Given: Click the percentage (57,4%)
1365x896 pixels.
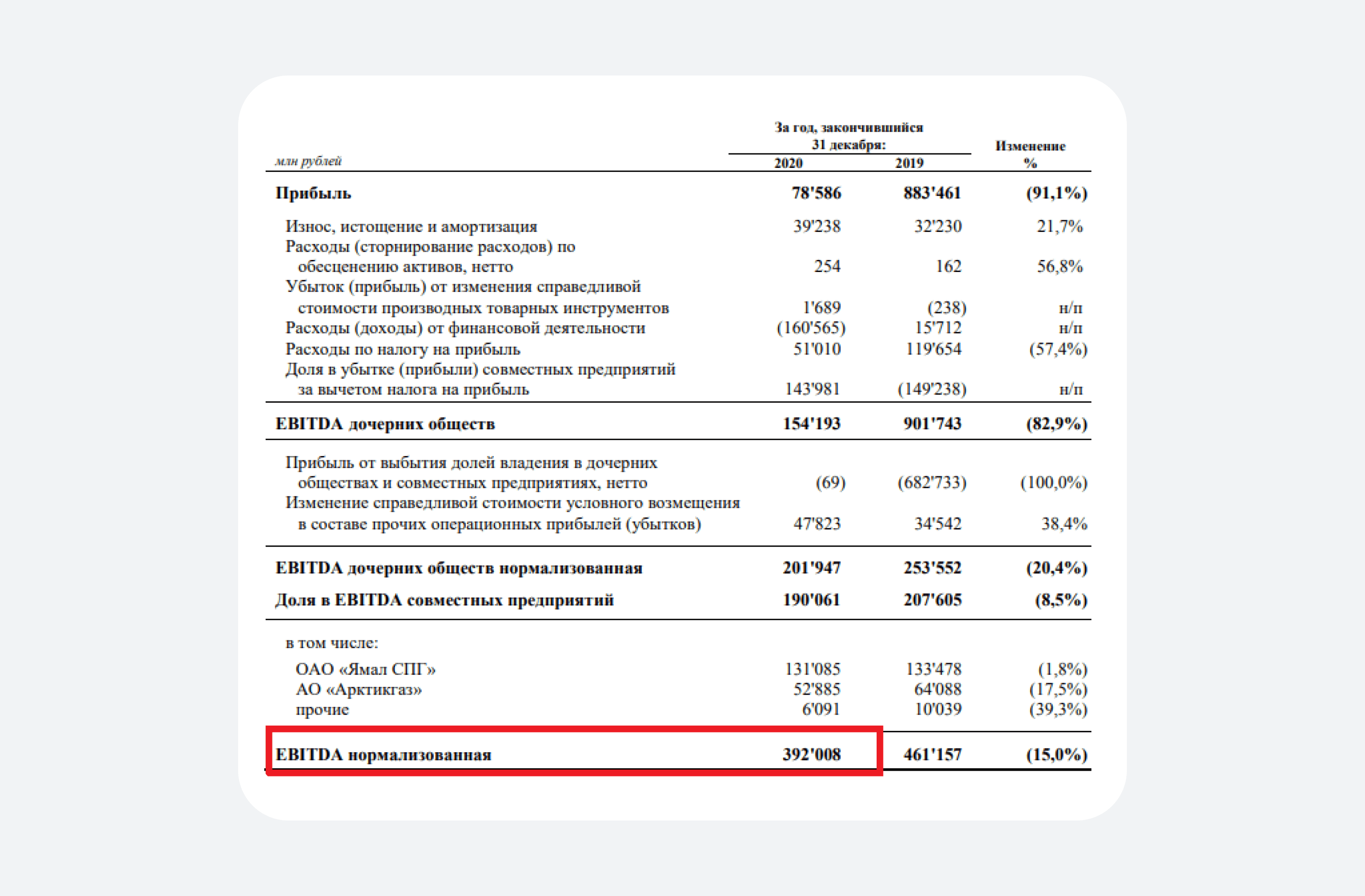Looking at the screenshot, I should [x=1058, y=349].
